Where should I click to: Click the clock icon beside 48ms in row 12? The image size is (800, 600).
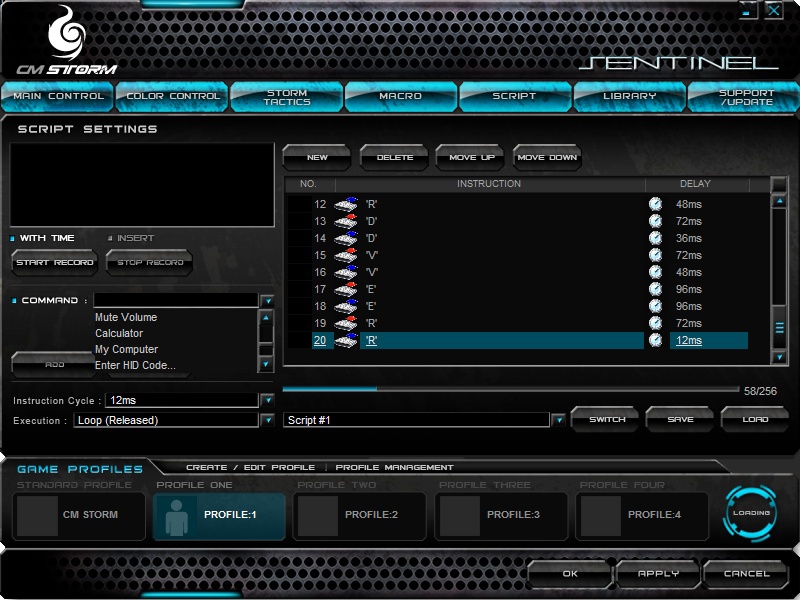pos(656,204)
